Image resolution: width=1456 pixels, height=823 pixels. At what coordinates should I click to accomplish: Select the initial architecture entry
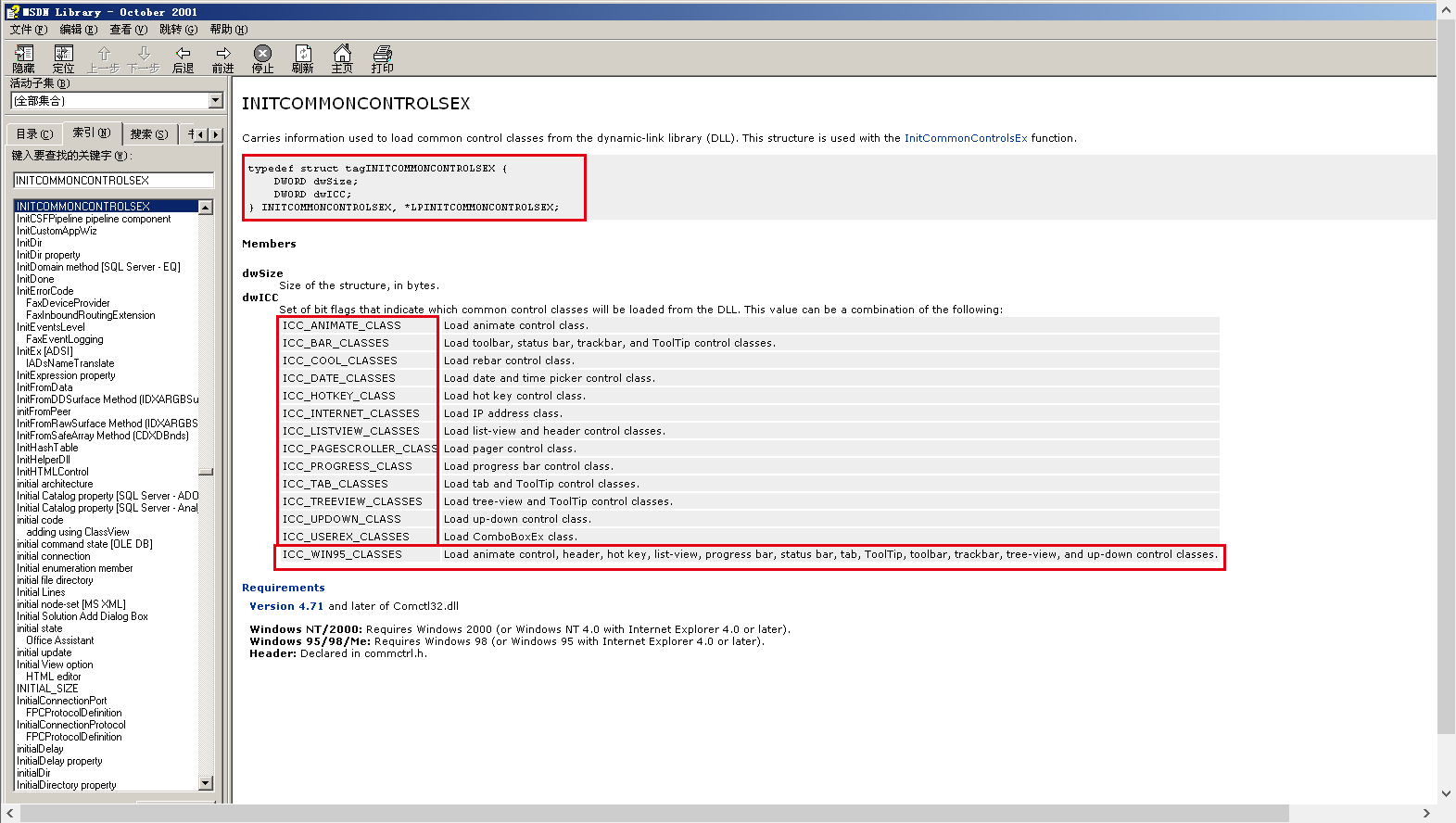pos(55,484)
